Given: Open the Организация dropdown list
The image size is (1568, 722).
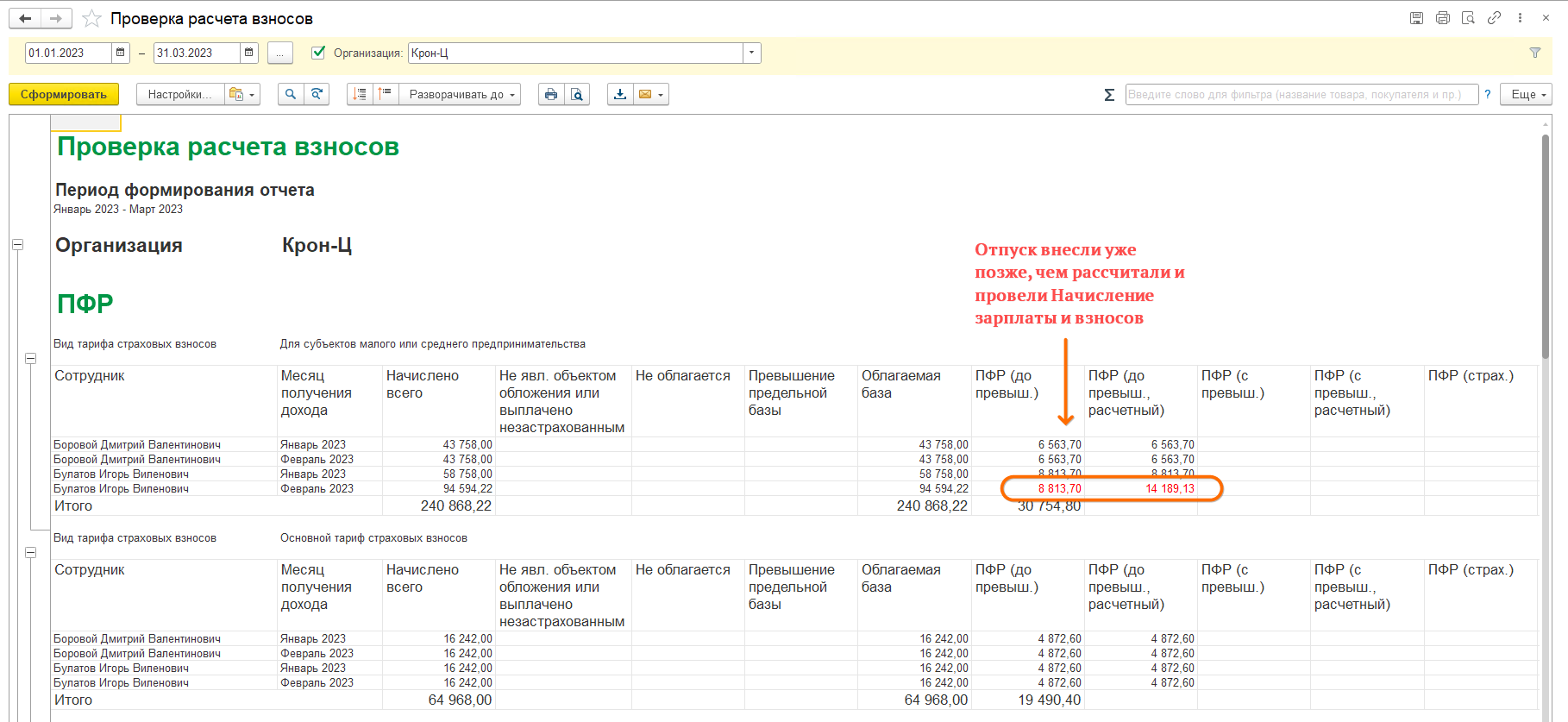Looking at the screenshot, I should pos(751,53).
